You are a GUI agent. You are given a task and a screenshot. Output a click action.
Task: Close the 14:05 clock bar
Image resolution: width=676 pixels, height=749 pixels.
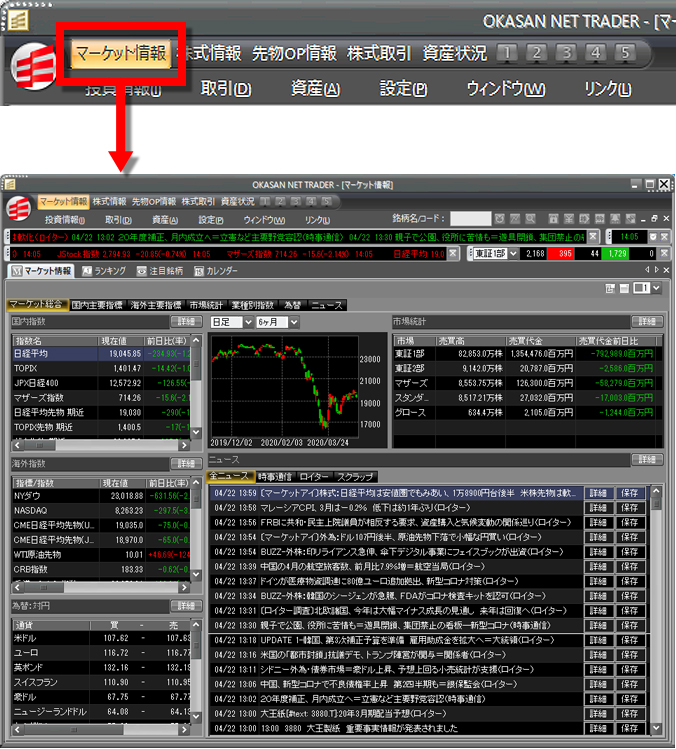(665, 236)
